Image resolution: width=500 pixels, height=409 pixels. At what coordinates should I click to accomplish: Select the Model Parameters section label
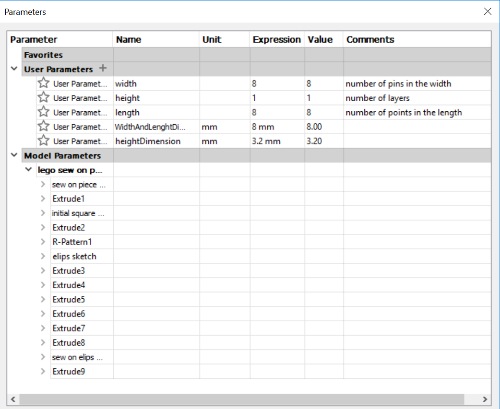pyautogui.click(x=62, y=155)
